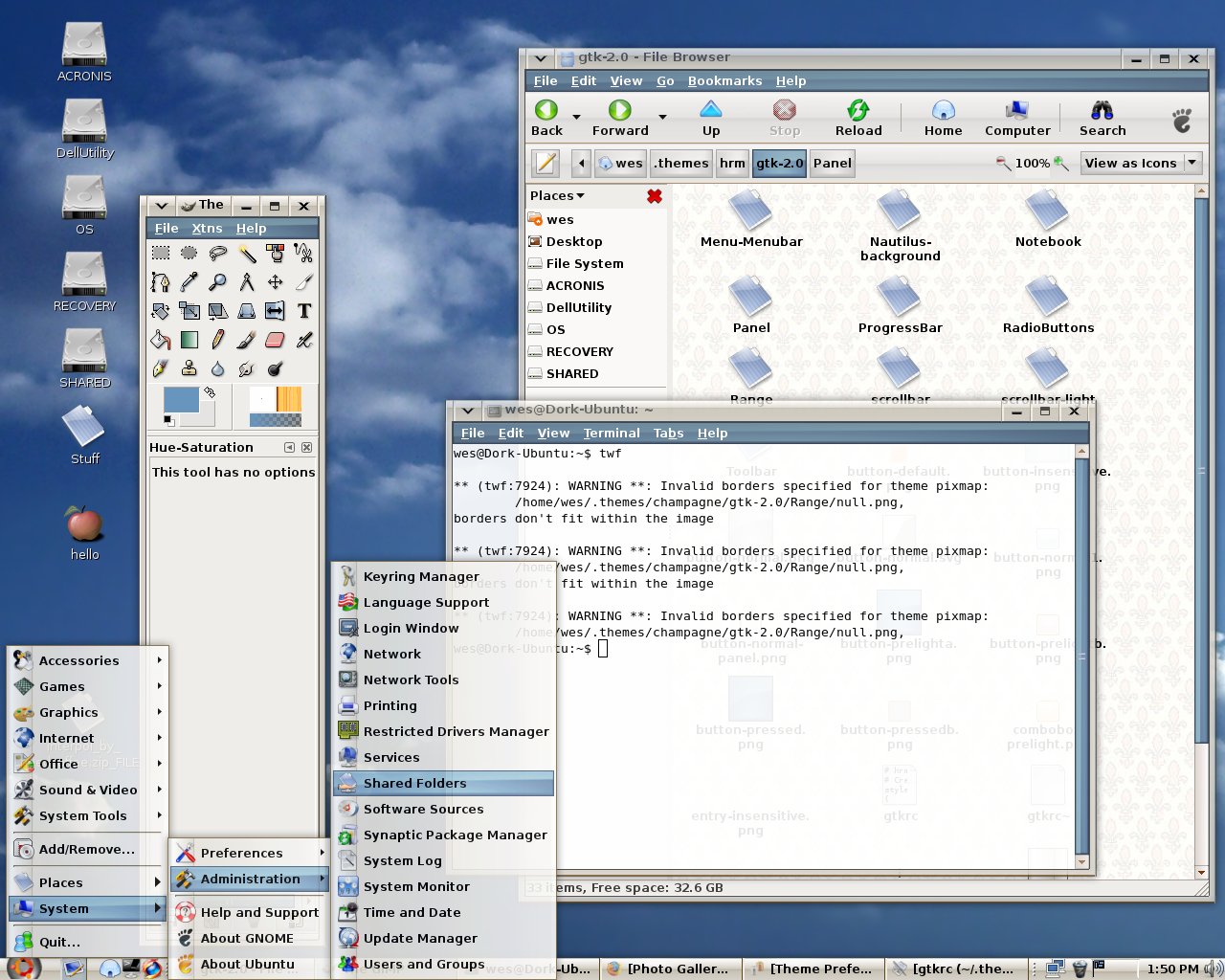
Task: Swap foreground and background colors in GIMP
Action: click(210, 391)
